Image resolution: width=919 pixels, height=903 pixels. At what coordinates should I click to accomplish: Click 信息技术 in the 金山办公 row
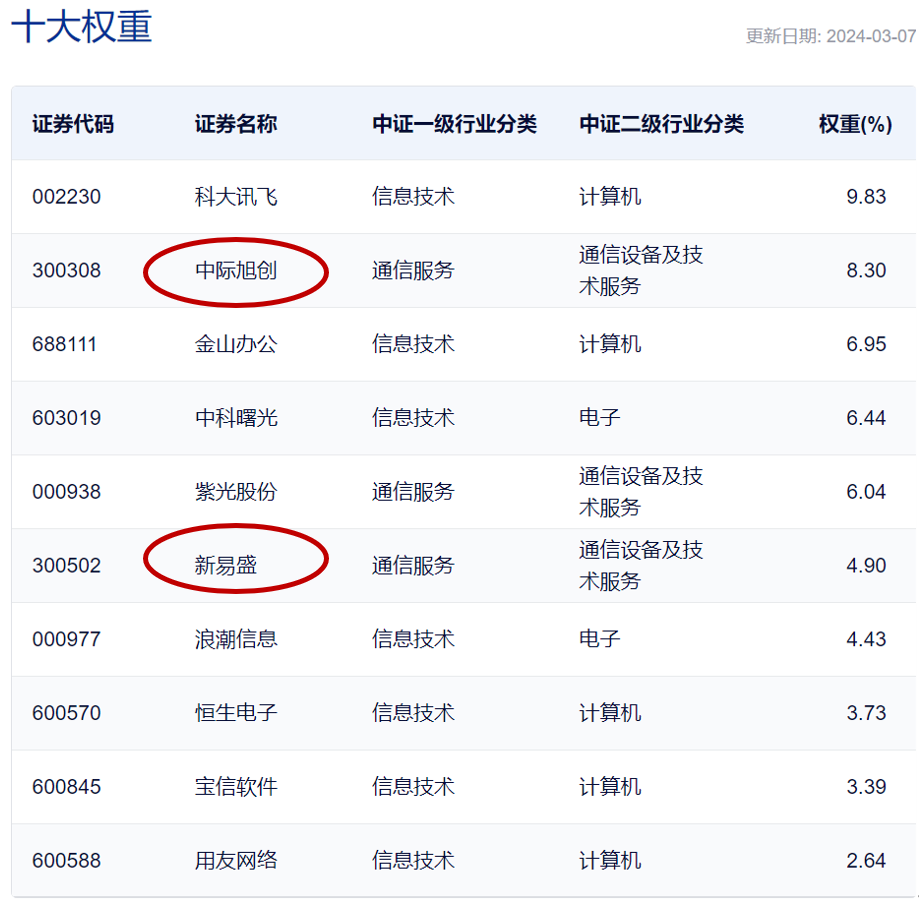coord(413,344)
